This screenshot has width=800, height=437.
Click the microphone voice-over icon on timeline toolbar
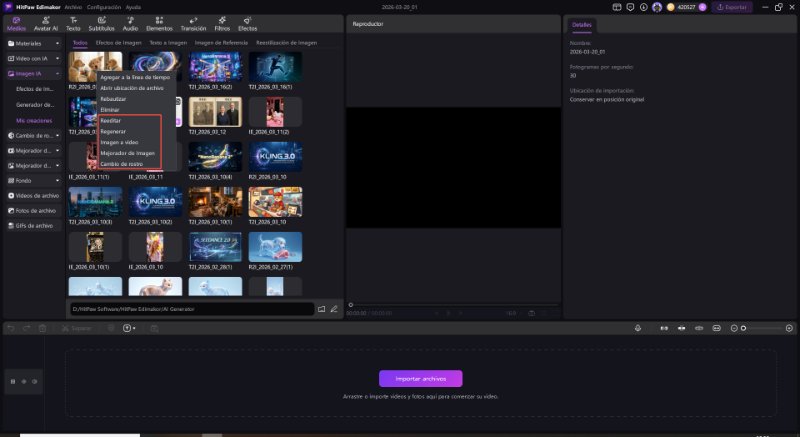(x=638, y=328)
